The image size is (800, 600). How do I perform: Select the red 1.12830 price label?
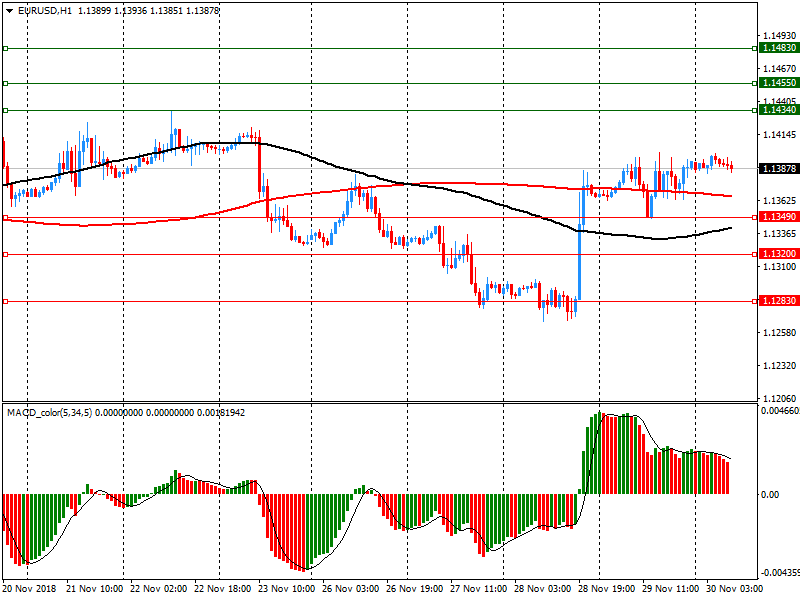click(778, 301)
